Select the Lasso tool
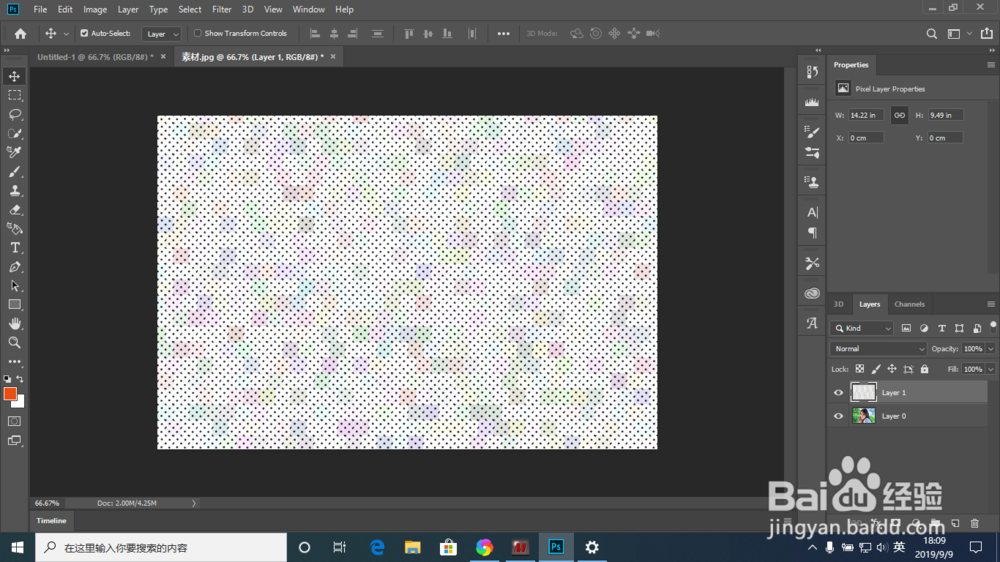 pos(14,114)
